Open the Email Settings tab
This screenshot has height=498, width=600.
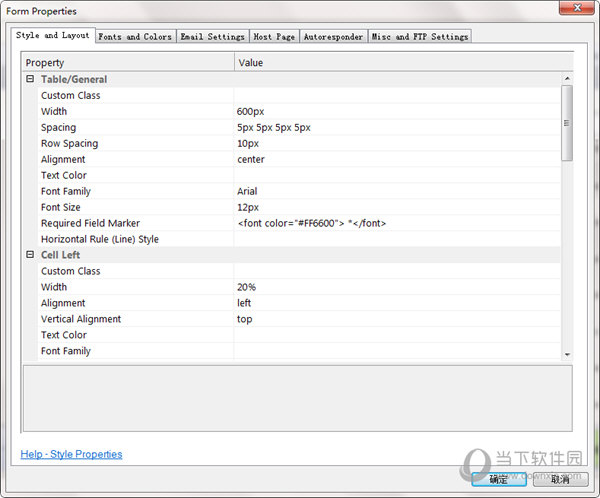212,37
